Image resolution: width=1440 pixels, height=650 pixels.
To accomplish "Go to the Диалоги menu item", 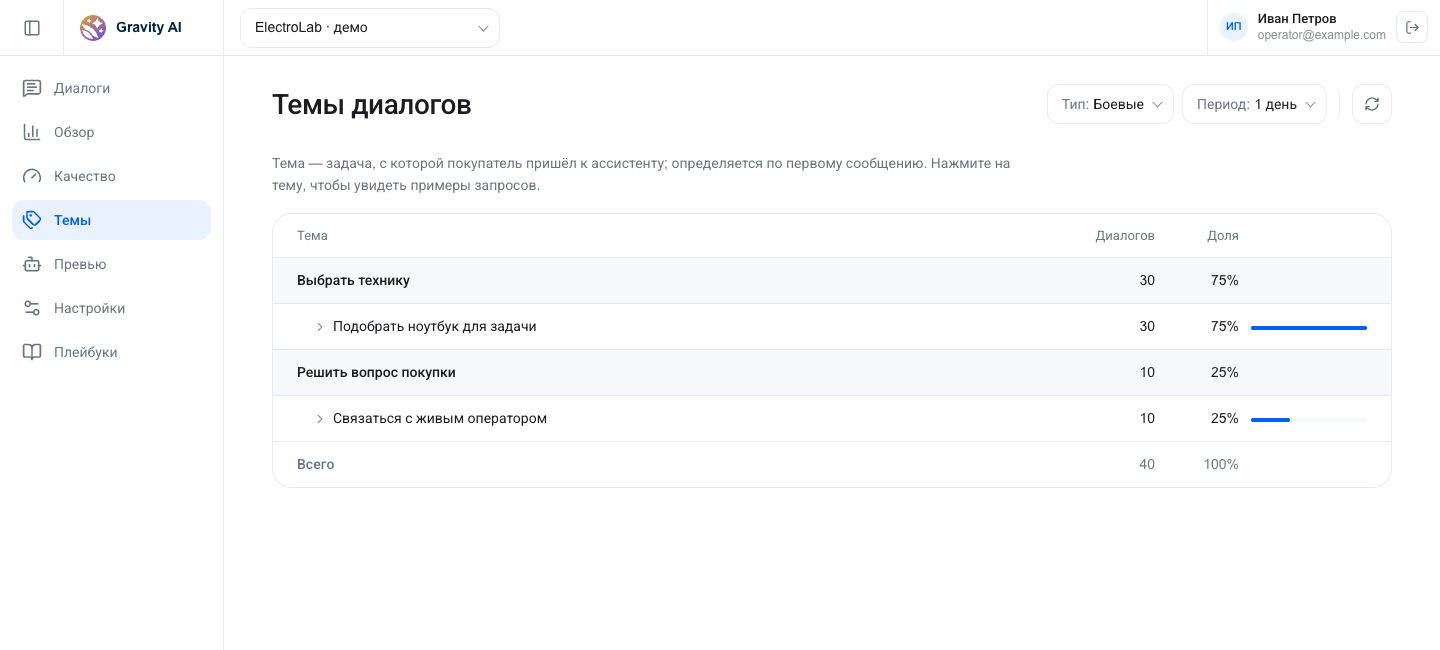I will coord(111,88).
